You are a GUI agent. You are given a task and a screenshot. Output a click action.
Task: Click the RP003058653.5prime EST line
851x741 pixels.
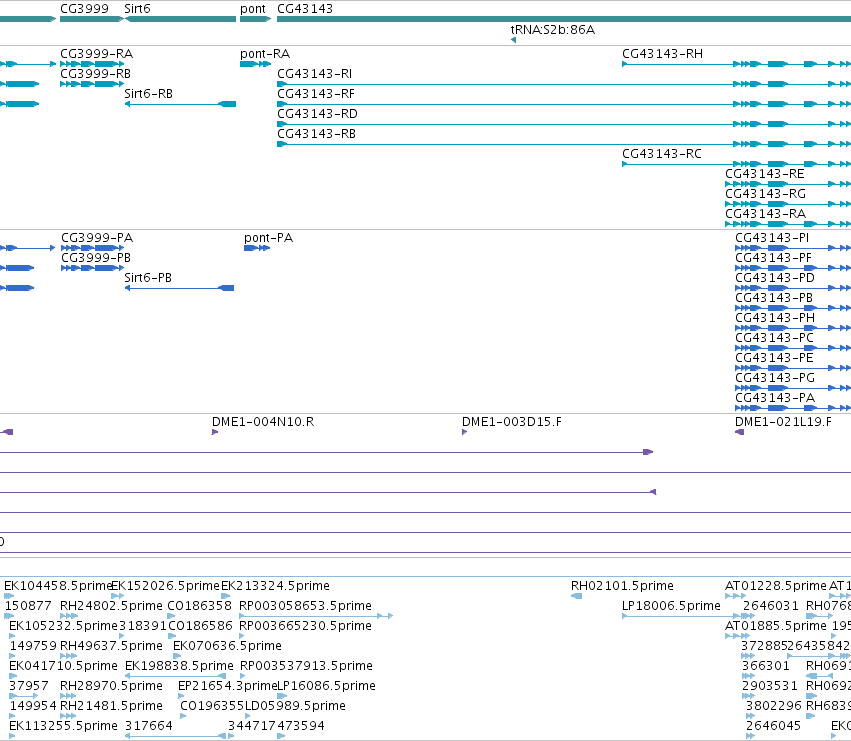pos(316,616)
